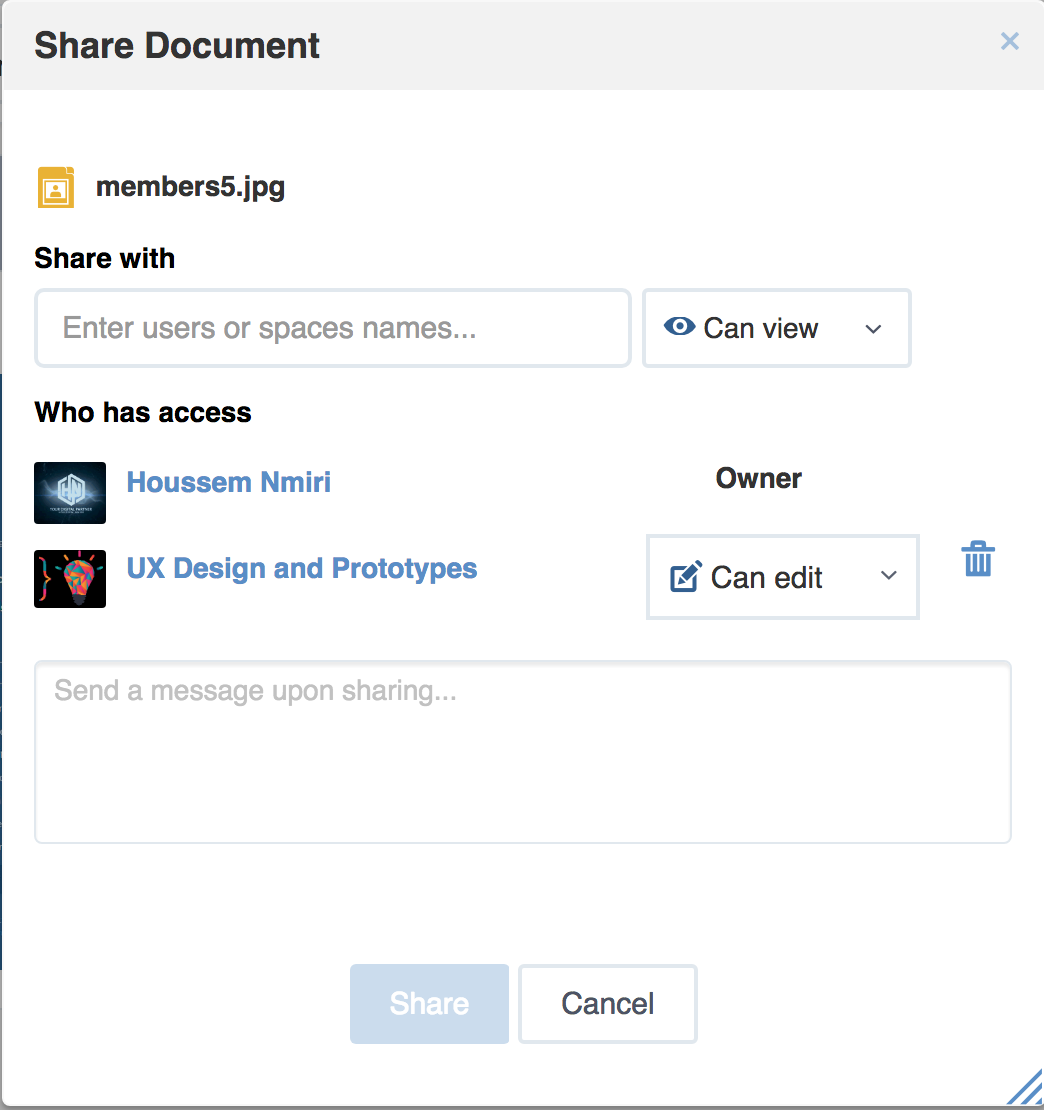Open Houssem Nmiri profile link

coord(229,482)
